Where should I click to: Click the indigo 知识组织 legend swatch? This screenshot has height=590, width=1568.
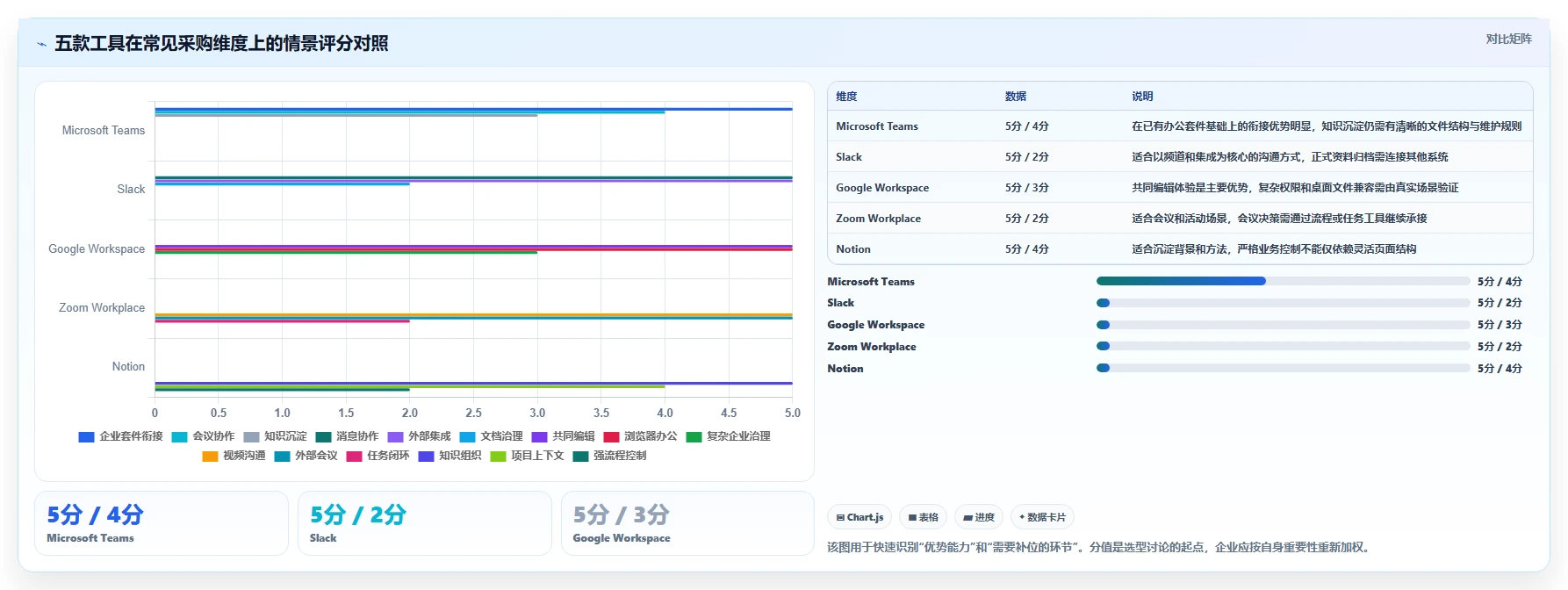426,456
